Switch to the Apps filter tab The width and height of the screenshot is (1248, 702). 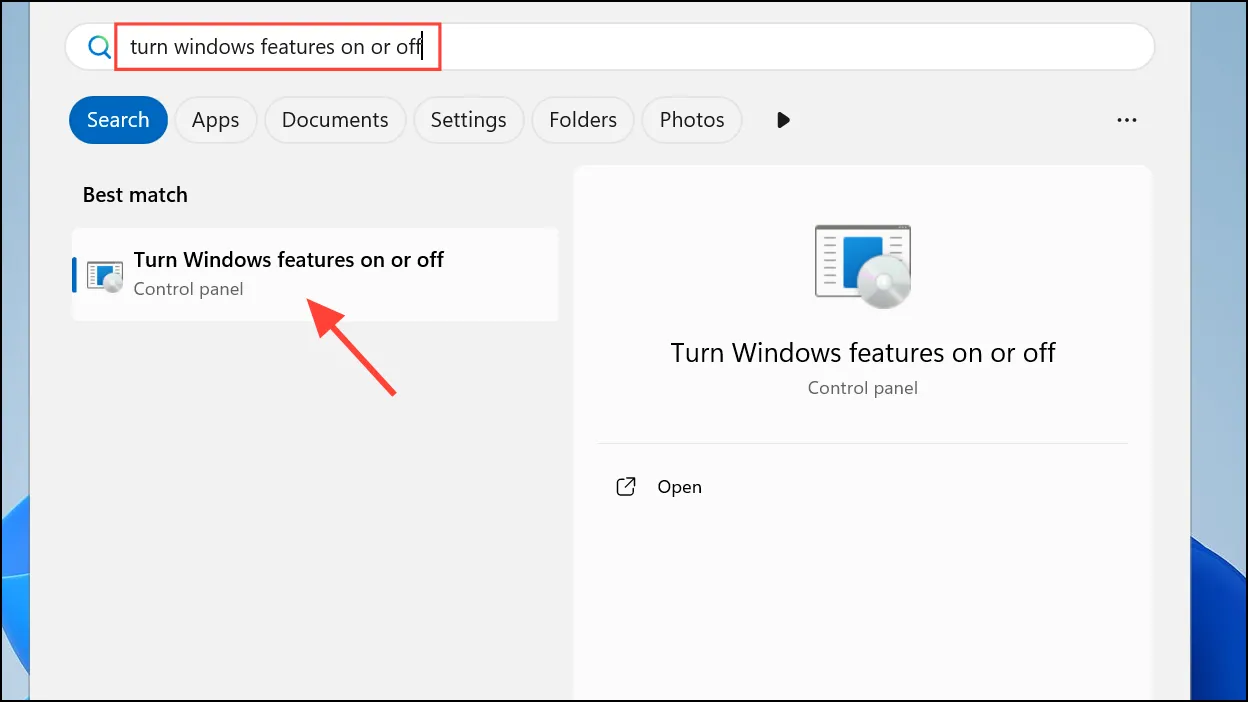coord(216,120)
